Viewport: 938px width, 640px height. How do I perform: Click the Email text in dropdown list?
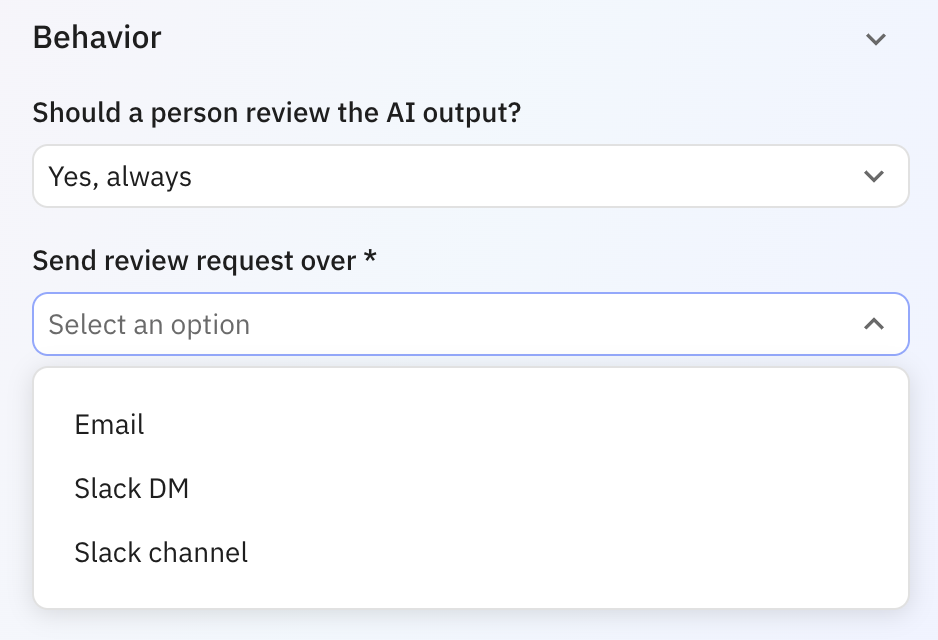click(109, 425)
